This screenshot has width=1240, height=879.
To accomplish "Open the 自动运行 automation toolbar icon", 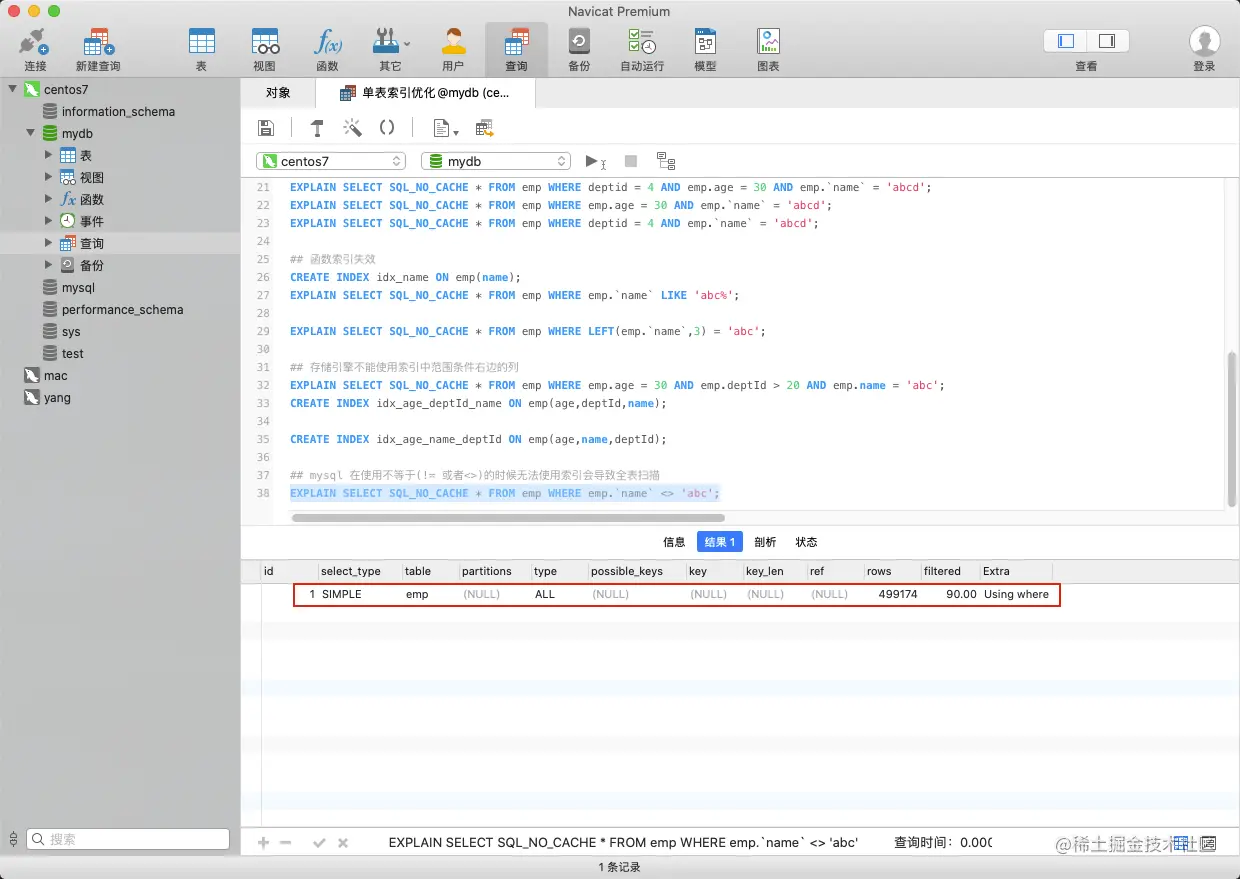I will tap(642, 49).
